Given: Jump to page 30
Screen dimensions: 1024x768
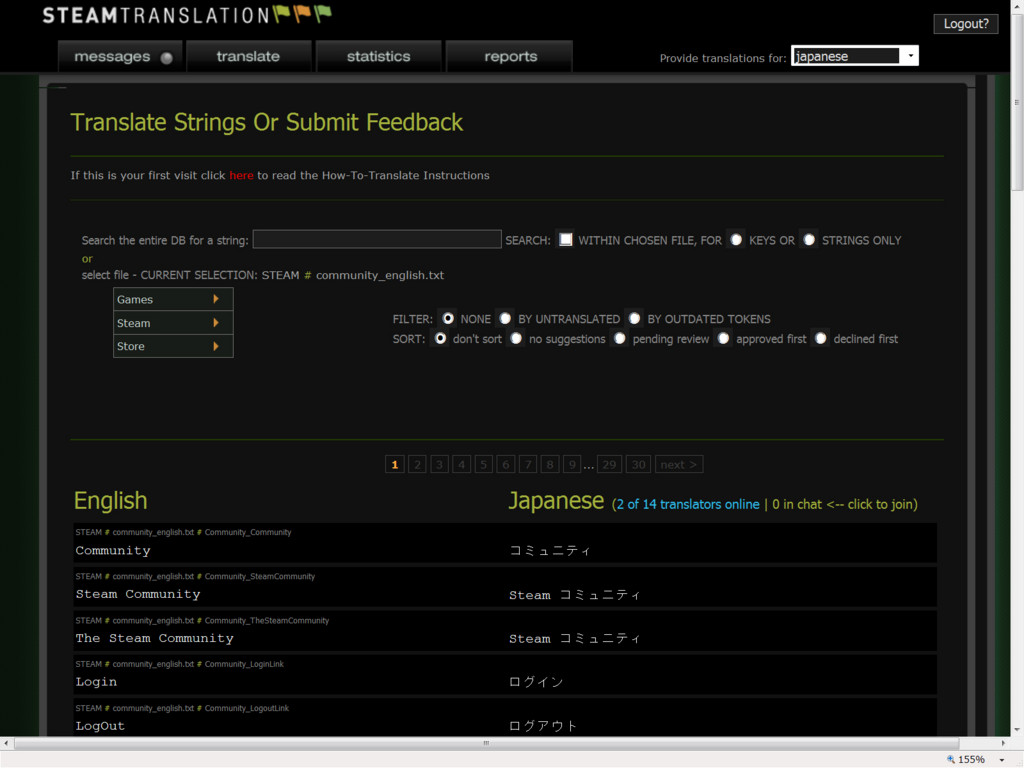Looking at the screenshot, I should [639, 464].
